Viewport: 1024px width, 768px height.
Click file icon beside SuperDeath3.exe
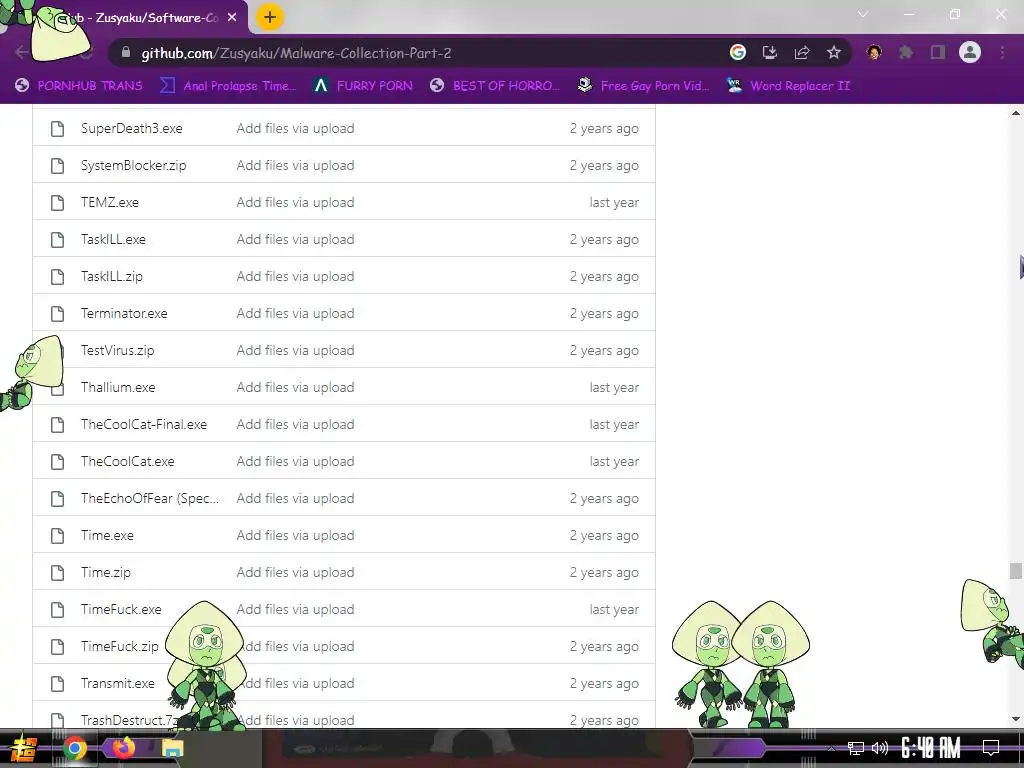pos(57,129)
